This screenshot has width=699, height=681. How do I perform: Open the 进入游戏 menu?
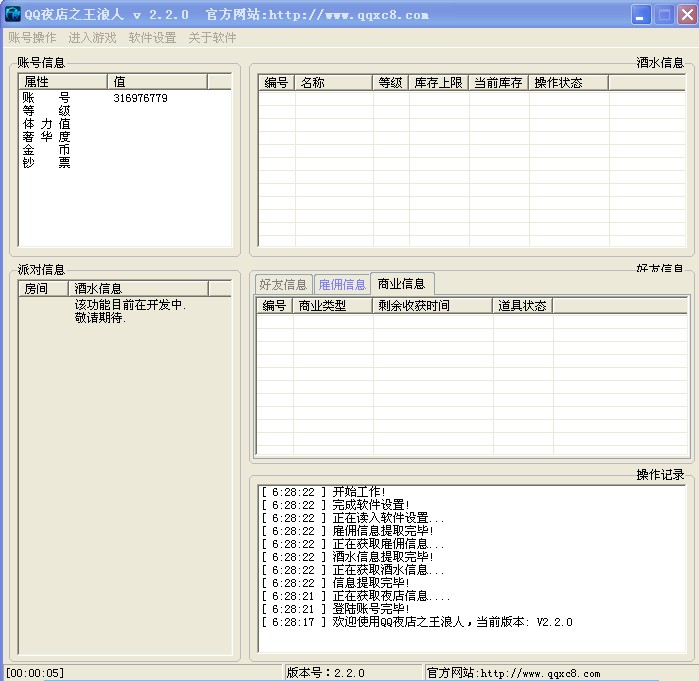pos(92,38)
